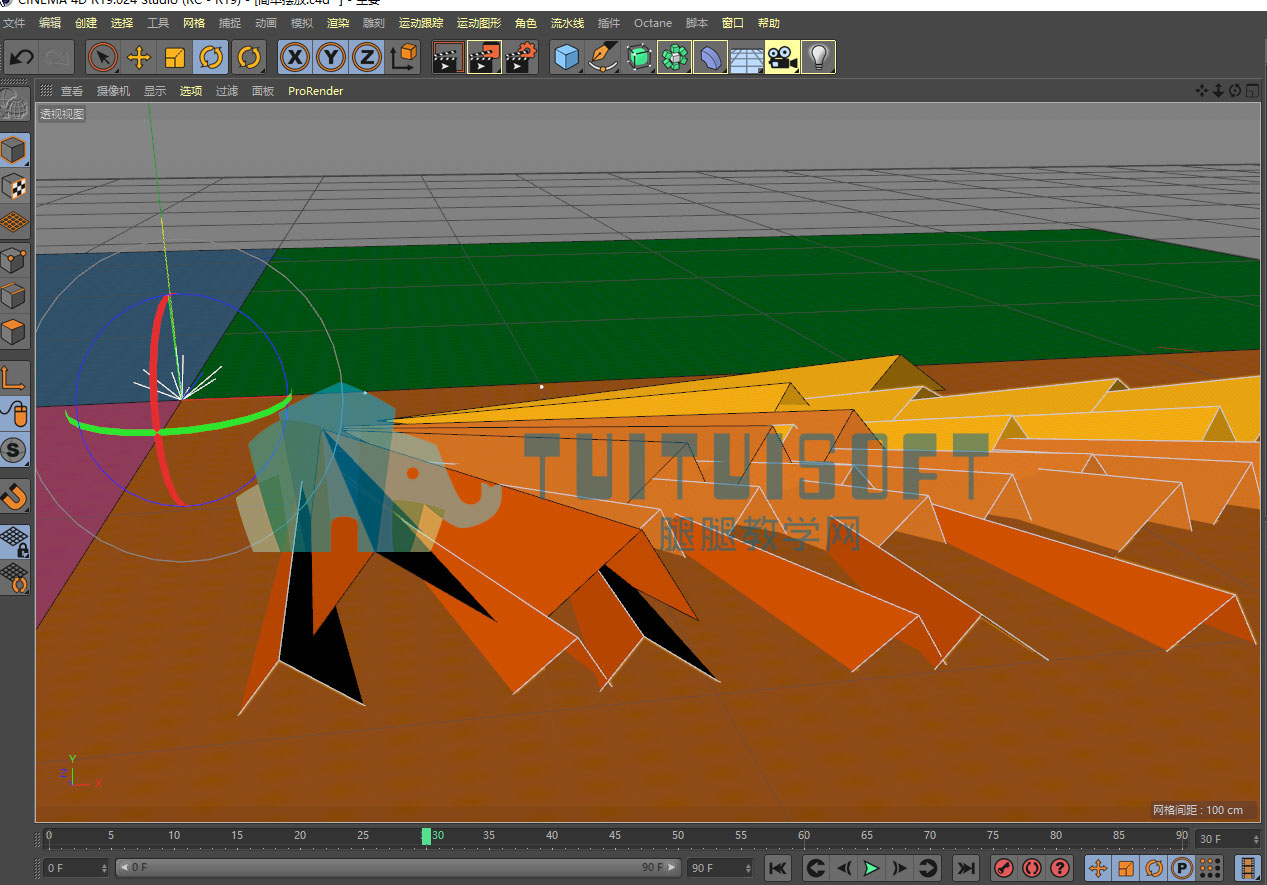This screenshot has height=885, width=1267.
Task: Add a Cube primitive object
Action: click(567, 58)
